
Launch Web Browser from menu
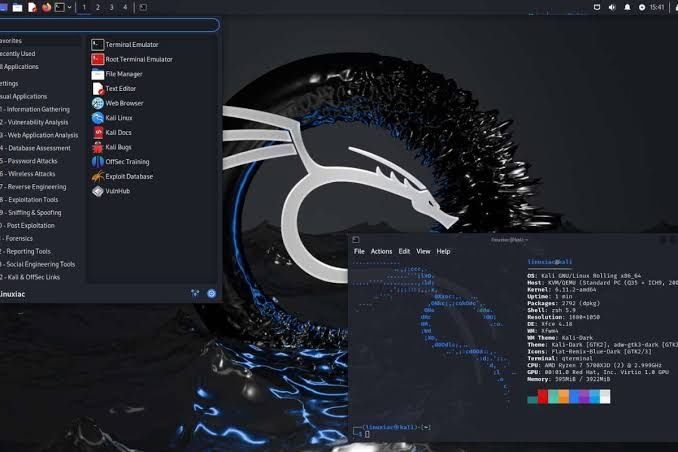117,103
